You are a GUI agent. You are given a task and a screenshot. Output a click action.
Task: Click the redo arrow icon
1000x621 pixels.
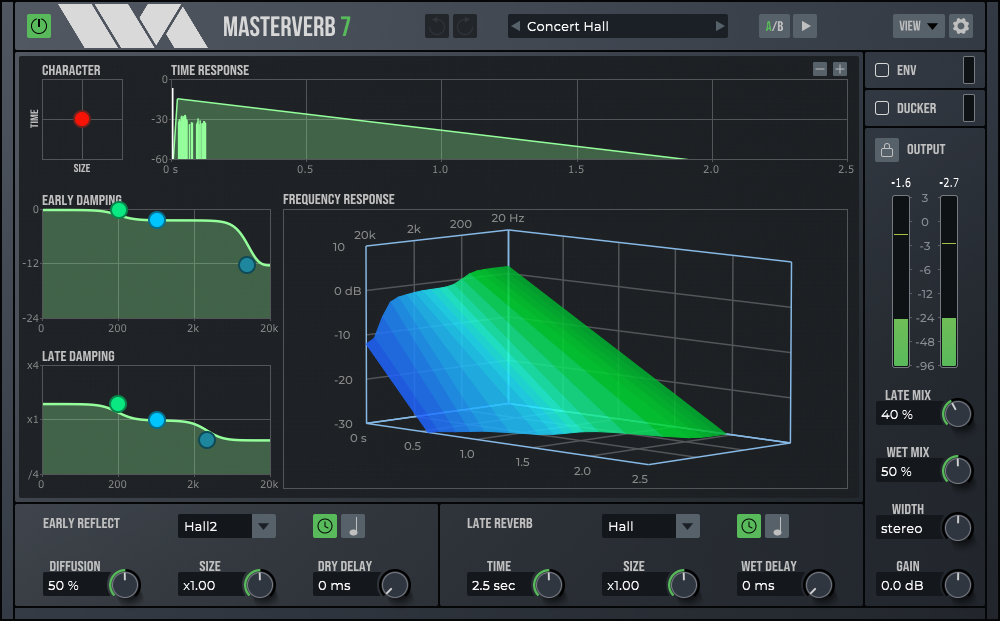pyautogui.click(x=465, y=25)
